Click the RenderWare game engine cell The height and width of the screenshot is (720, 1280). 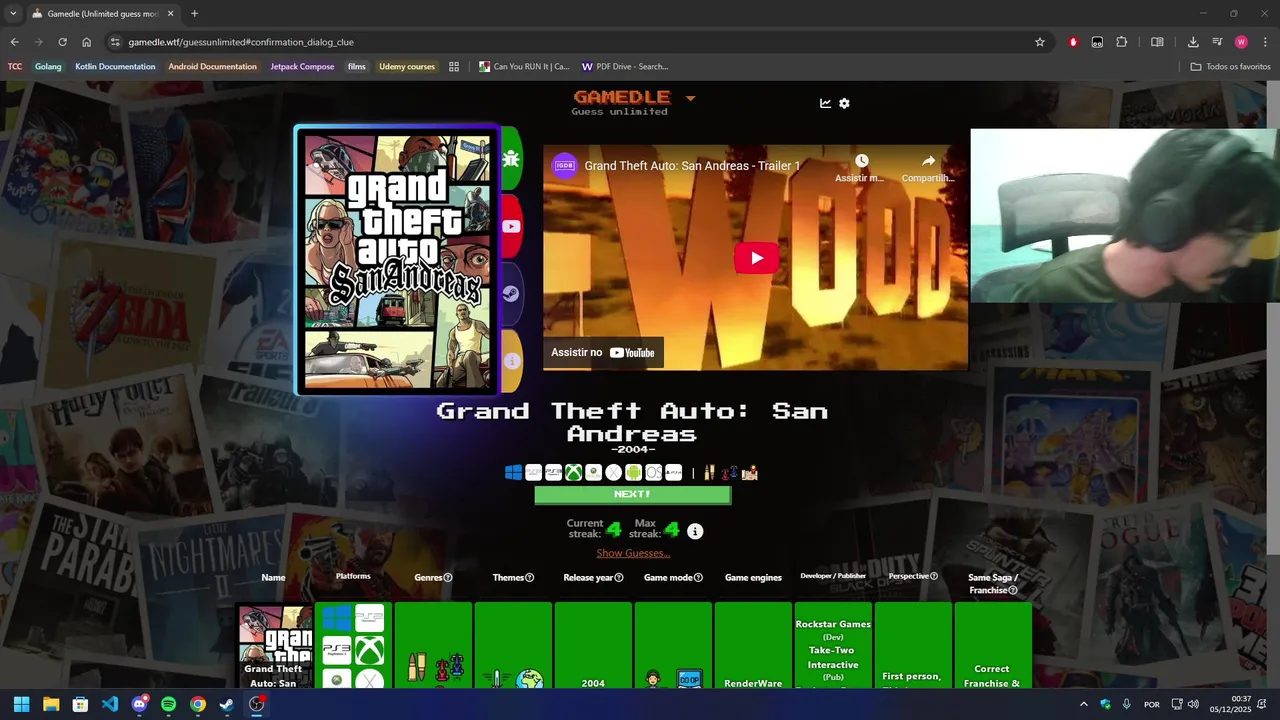click(753, 645)
